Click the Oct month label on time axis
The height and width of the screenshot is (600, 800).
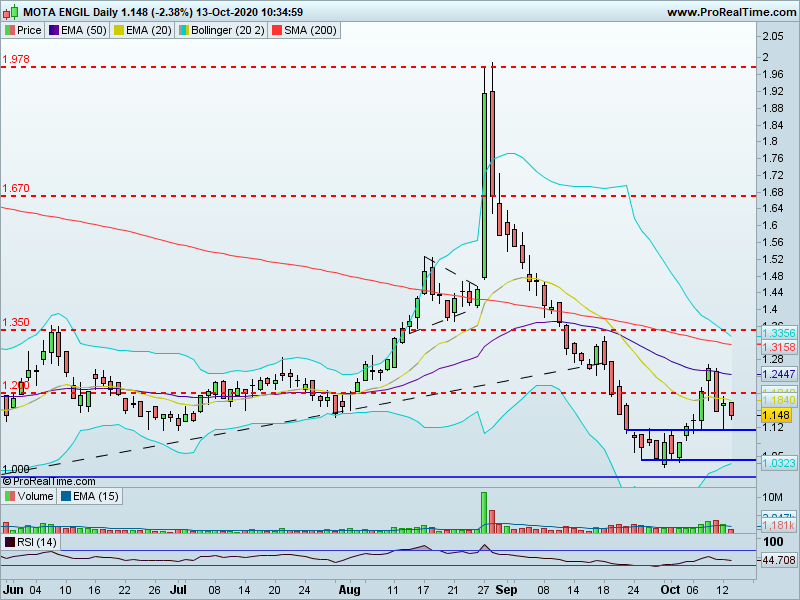(670, 590)
